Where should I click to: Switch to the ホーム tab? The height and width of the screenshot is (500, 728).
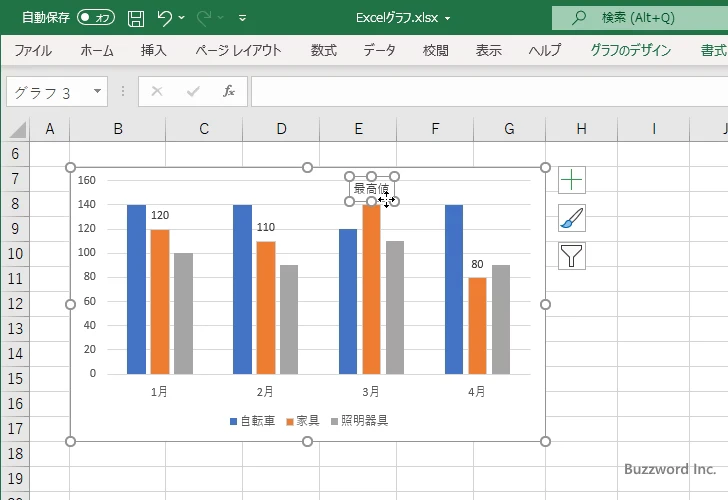pos(97,50)
